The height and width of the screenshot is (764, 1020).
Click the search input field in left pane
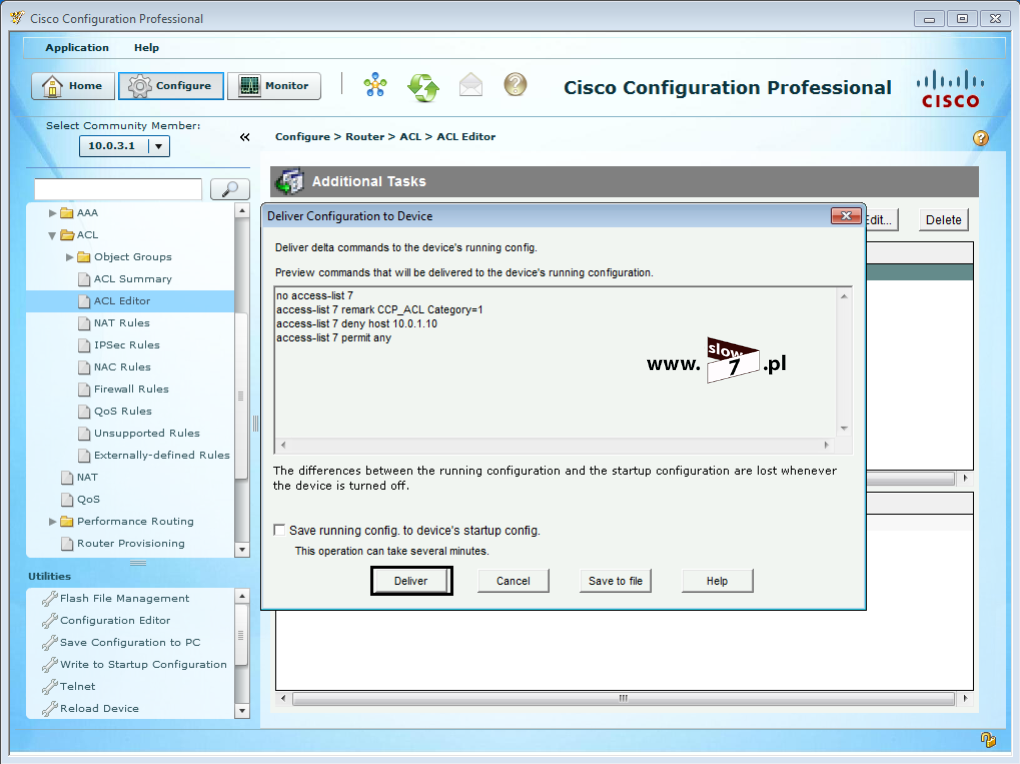118,189
